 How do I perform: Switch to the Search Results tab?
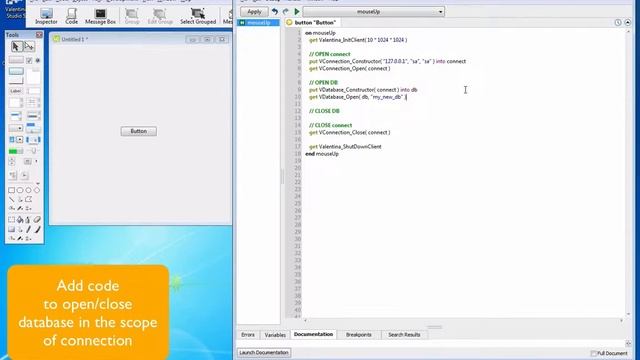(x=404, y=335)
